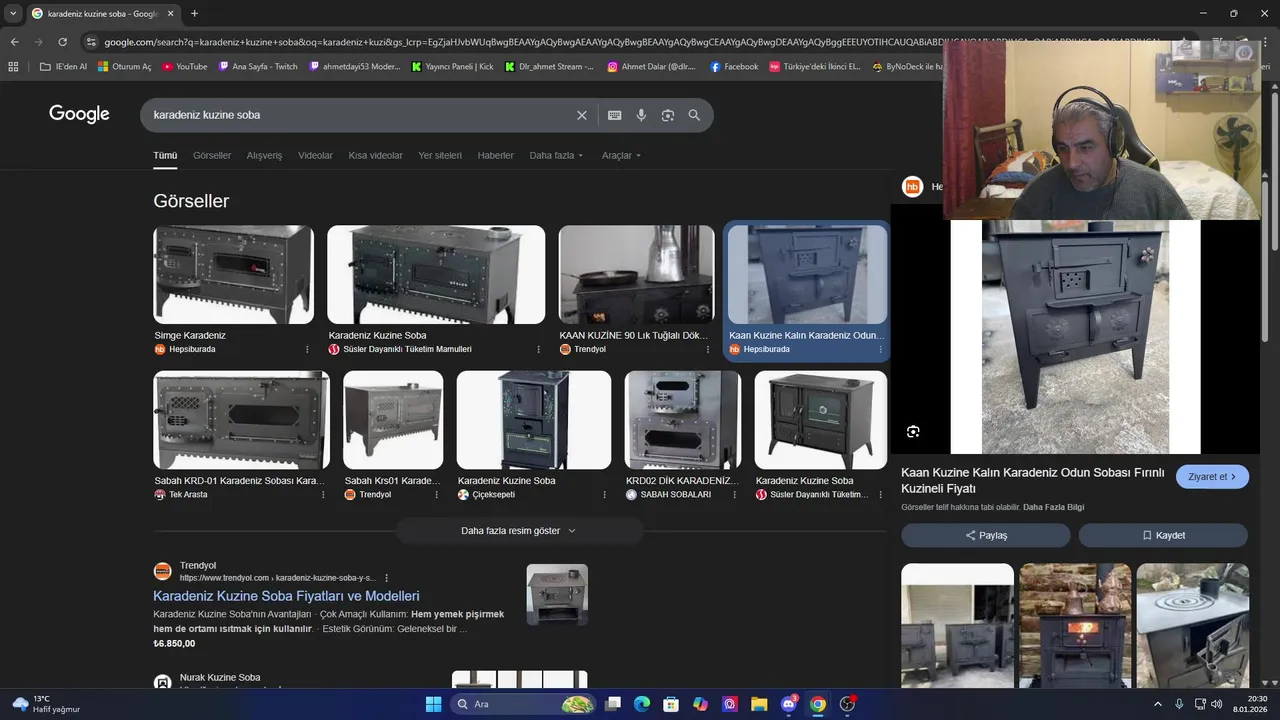This screenshot has height=720, width=1280.
Task: Show hidden system tray icons
Action: pos(1158,704)
